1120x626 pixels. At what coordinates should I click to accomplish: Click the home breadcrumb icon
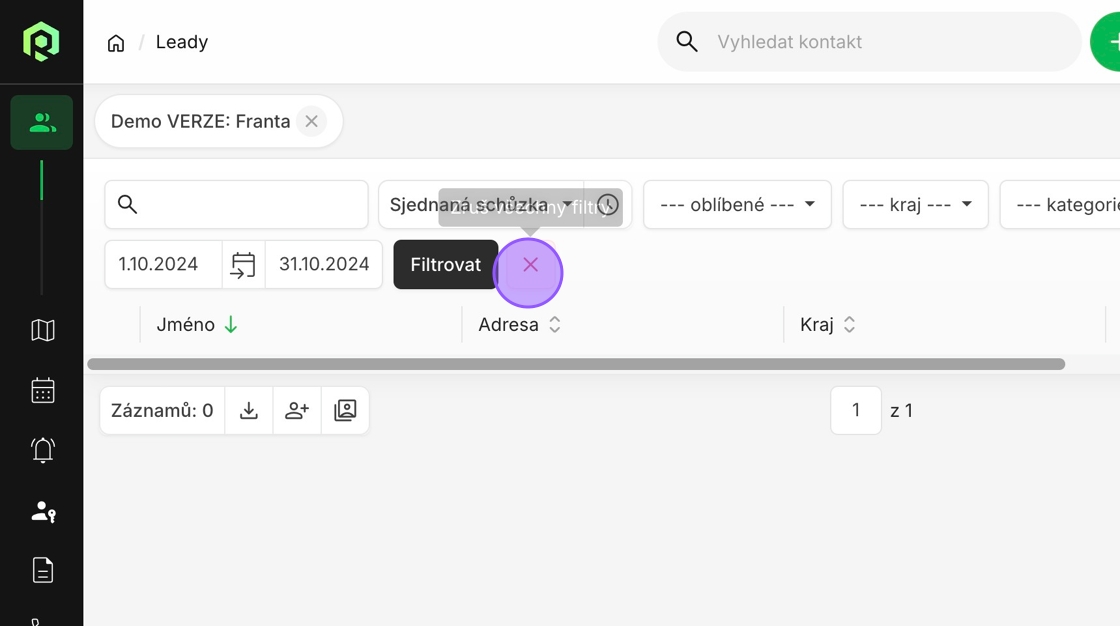116,43
